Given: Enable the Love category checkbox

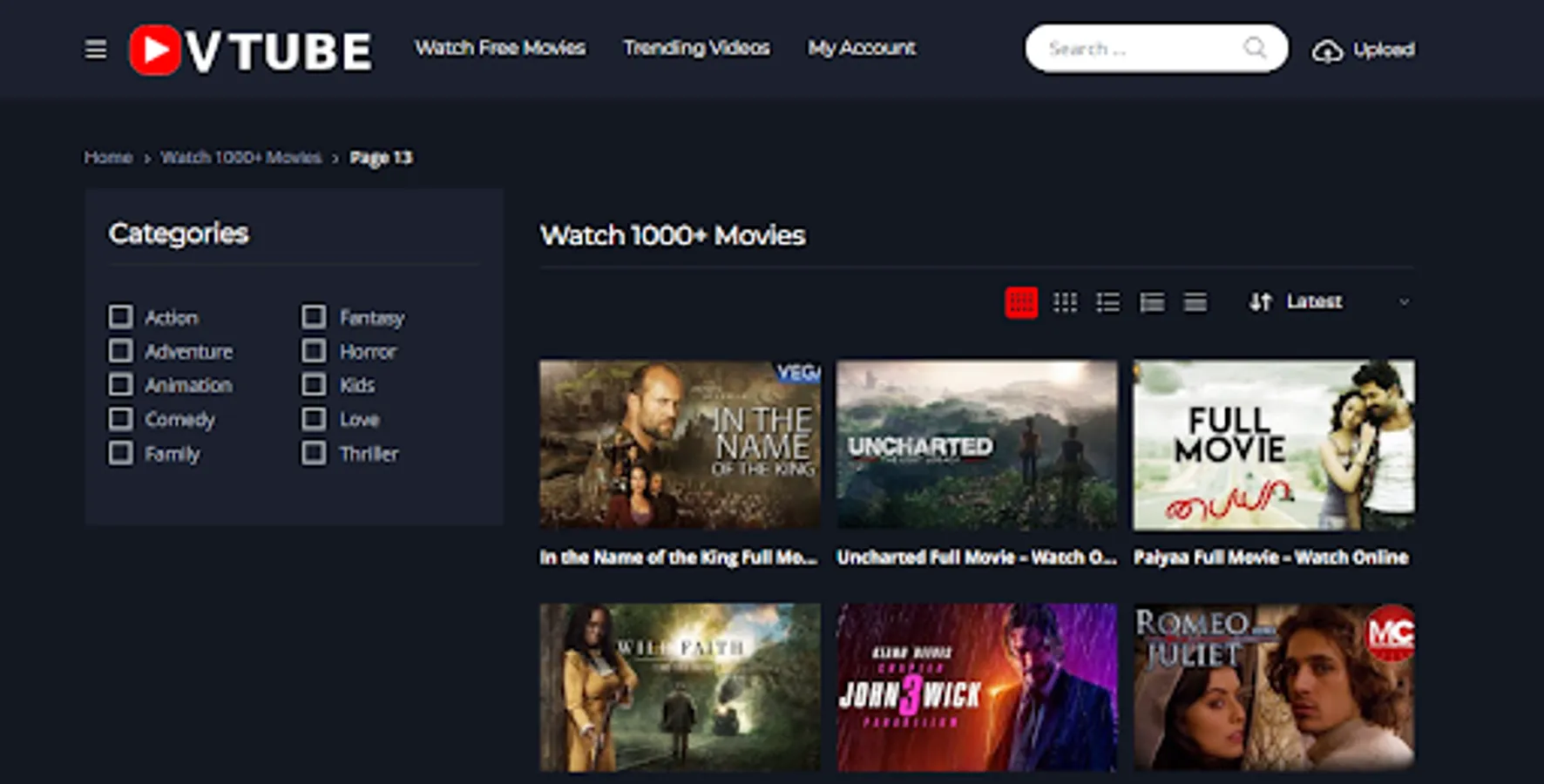Looking at the screenshot, I should point(314,419).
